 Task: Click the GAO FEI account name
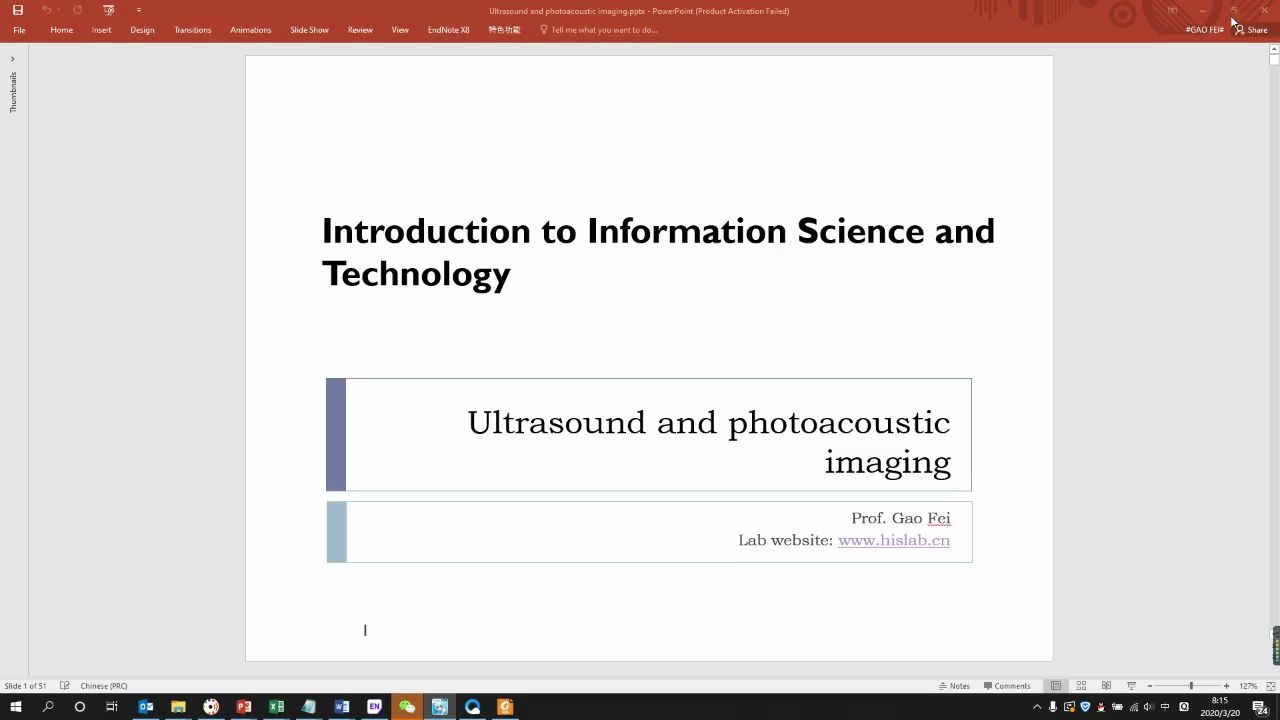tap(1204, 30)
